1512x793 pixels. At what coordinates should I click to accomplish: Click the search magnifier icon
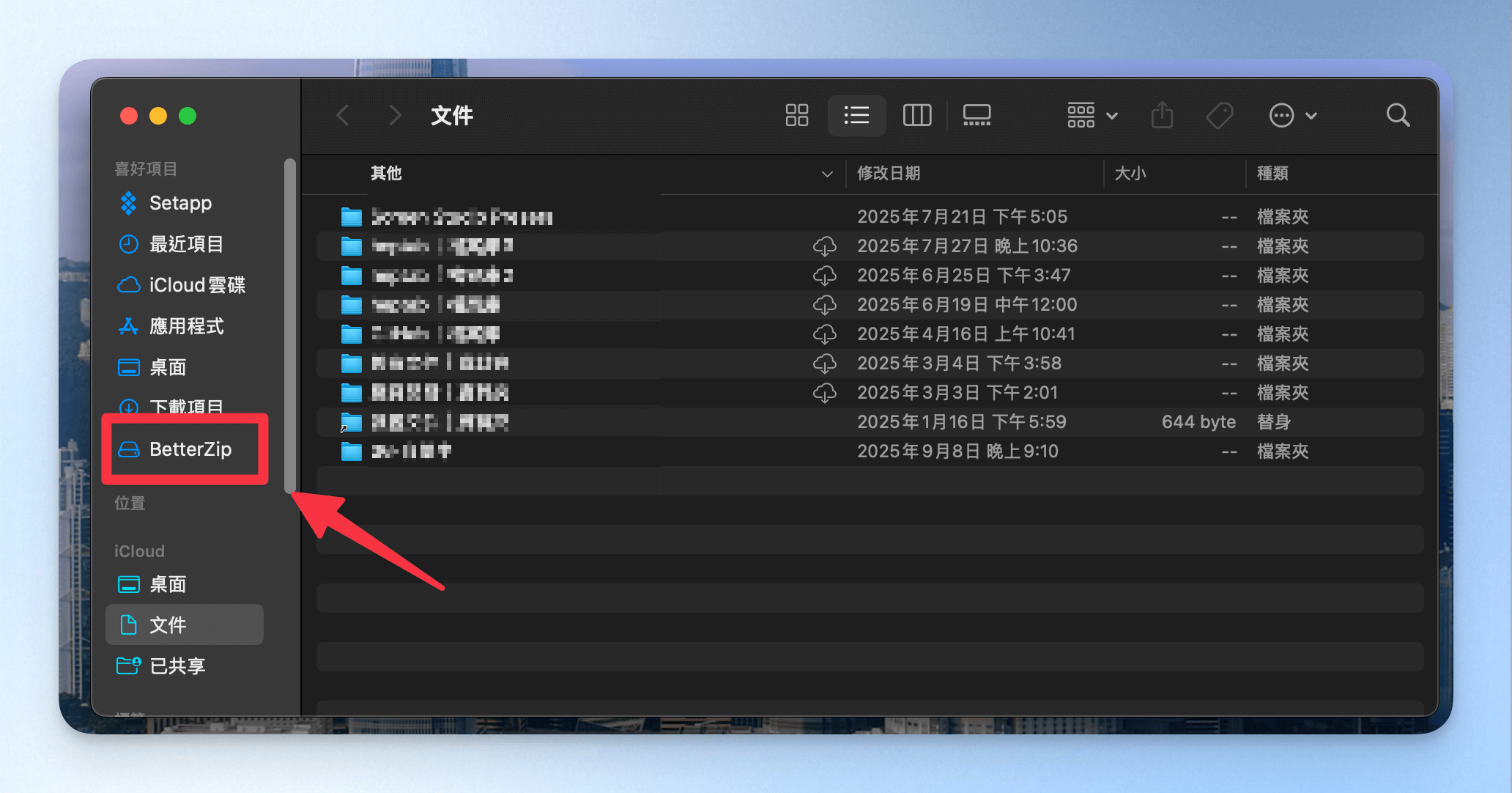(x=1398, y=115)
